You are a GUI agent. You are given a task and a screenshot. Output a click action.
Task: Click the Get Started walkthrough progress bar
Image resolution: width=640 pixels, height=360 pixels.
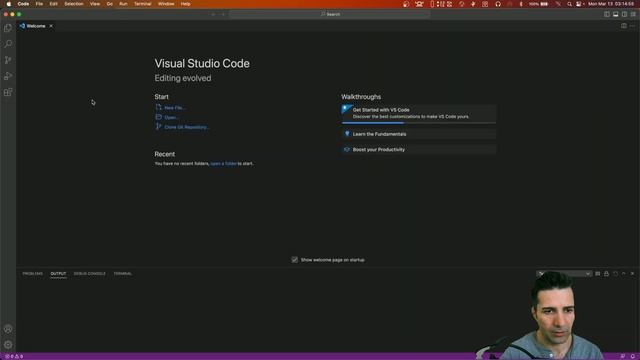[x=419, y=122]
